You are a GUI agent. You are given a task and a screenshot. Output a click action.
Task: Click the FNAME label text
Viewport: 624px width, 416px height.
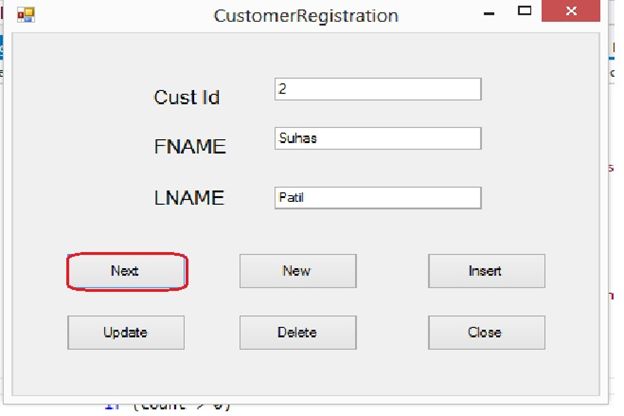(190, 147)
